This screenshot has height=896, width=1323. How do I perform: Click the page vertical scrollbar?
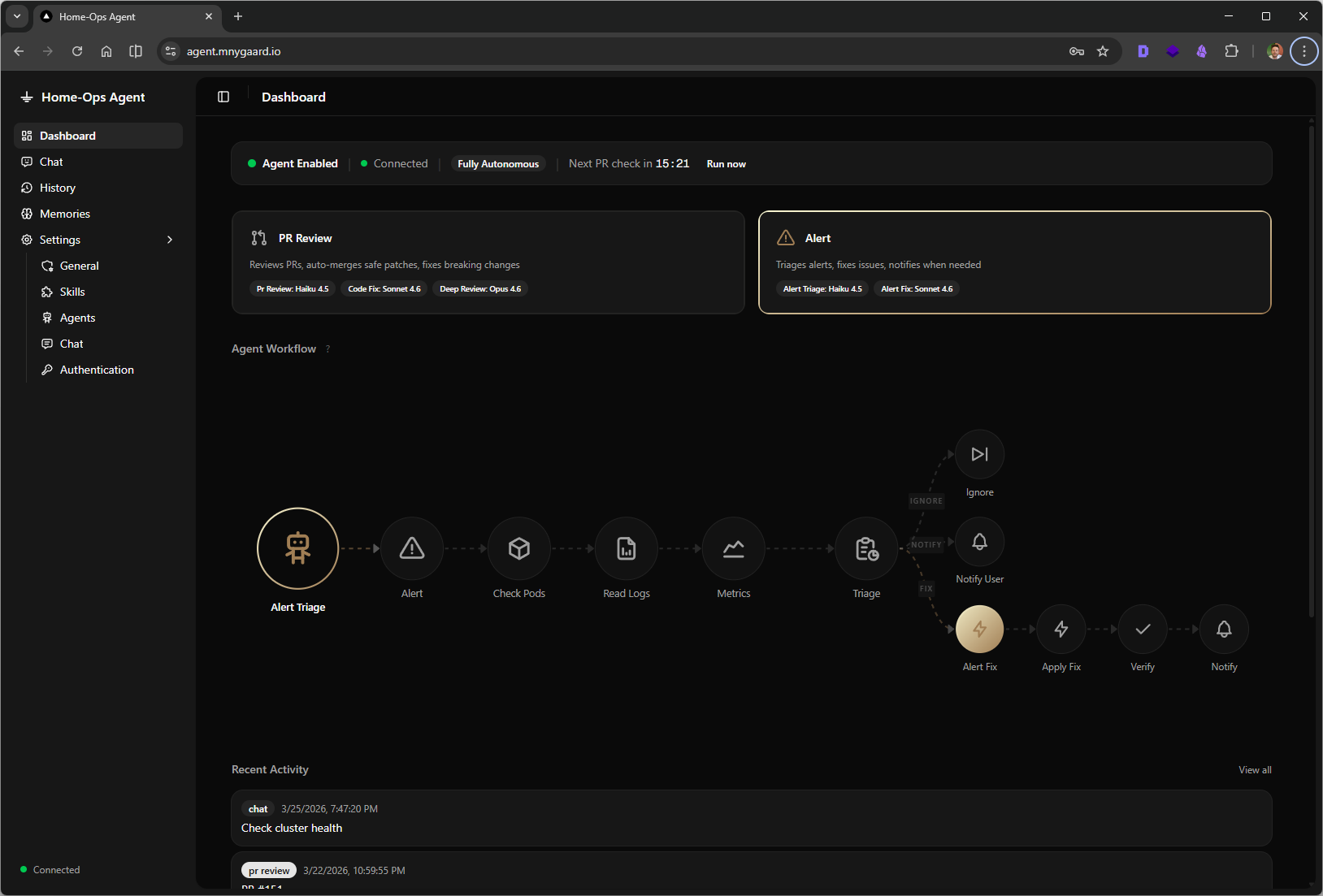[1311, 370]
